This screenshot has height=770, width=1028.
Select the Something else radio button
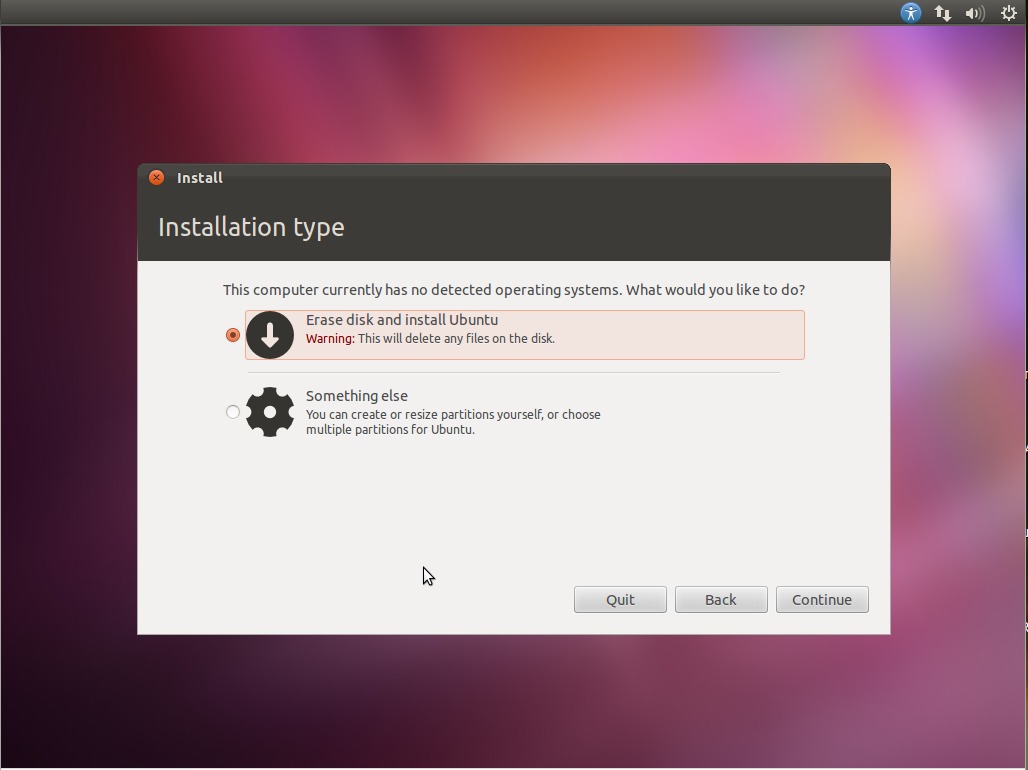pos(233,412)
